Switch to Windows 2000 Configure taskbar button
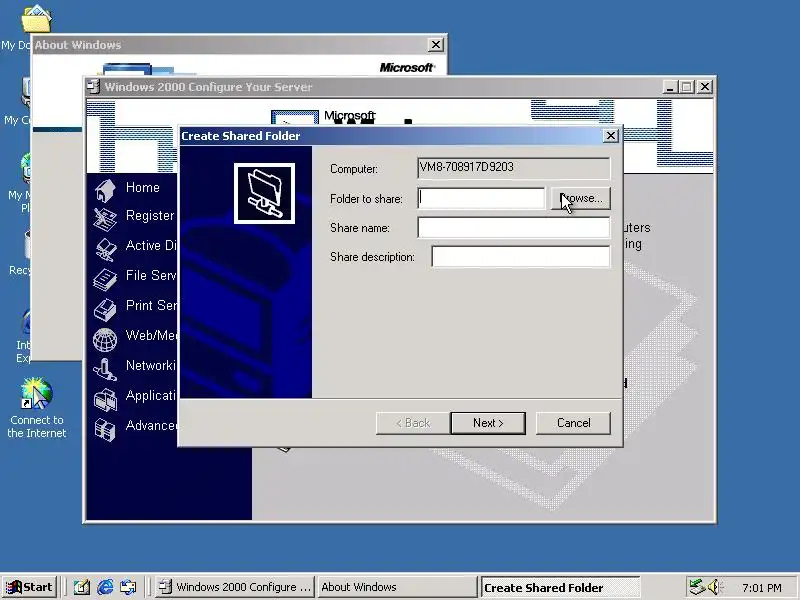Screen dimensions: 800x600 [x=234, y=587]
